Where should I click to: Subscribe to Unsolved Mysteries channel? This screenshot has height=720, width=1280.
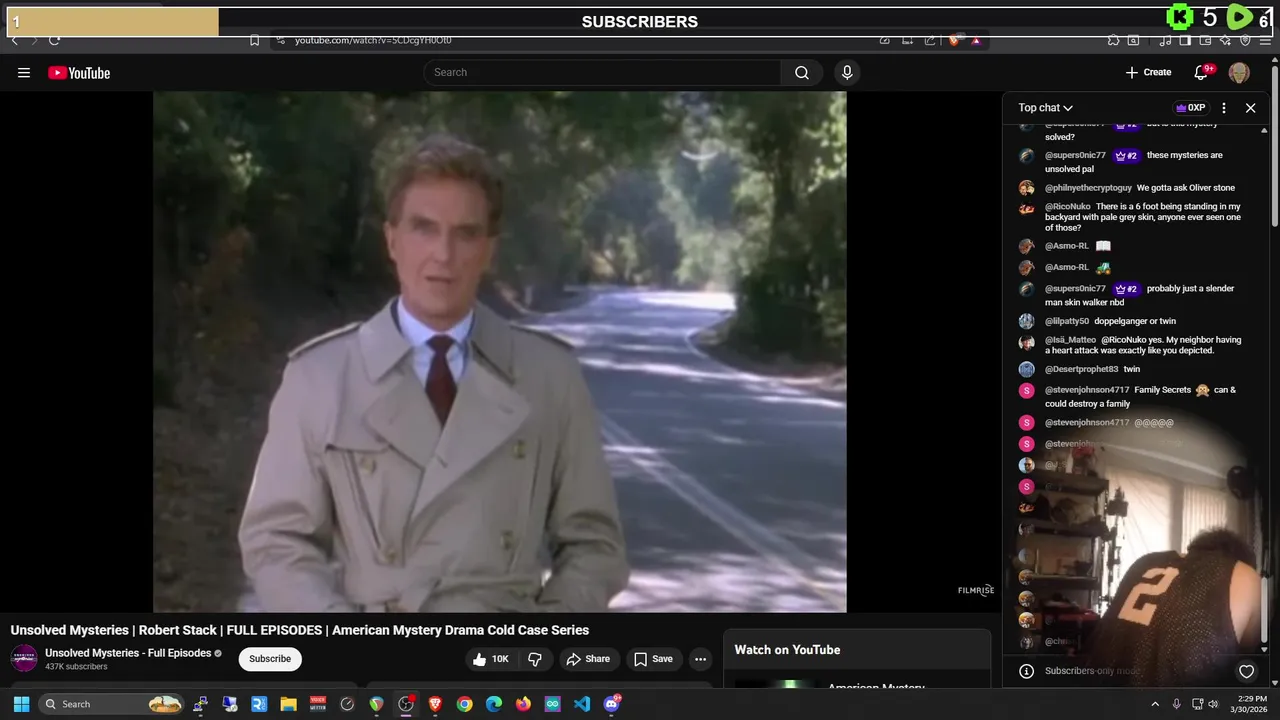click(270, 659)
